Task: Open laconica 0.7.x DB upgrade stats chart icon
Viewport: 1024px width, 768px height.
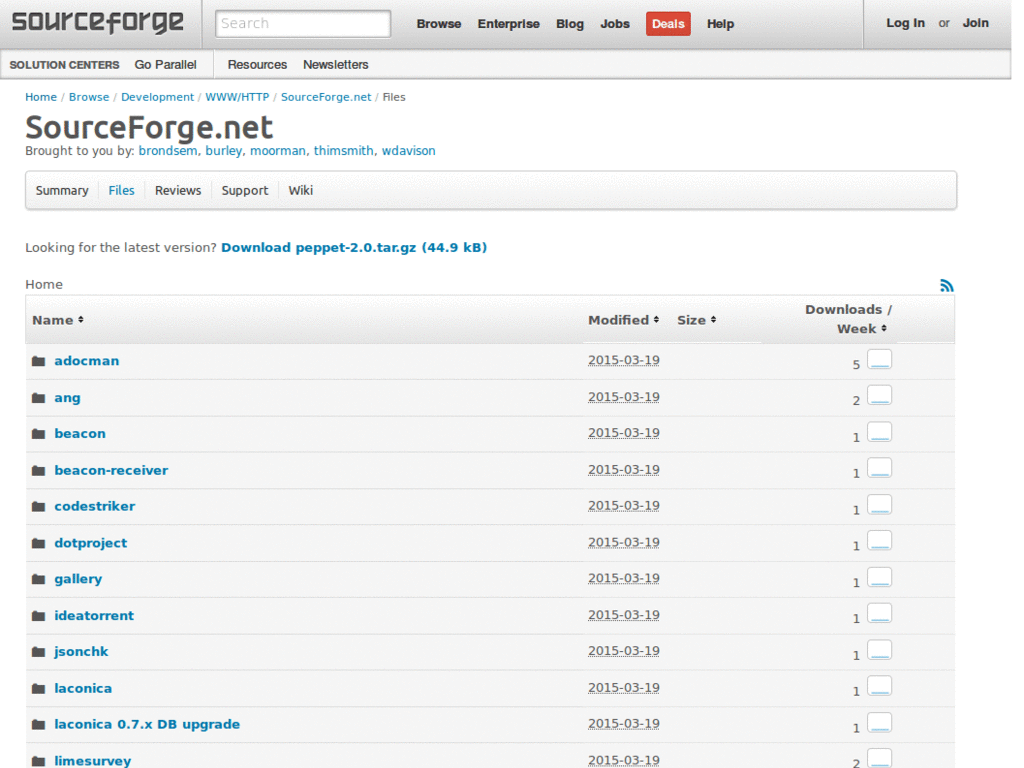Action: coord(879,722)
